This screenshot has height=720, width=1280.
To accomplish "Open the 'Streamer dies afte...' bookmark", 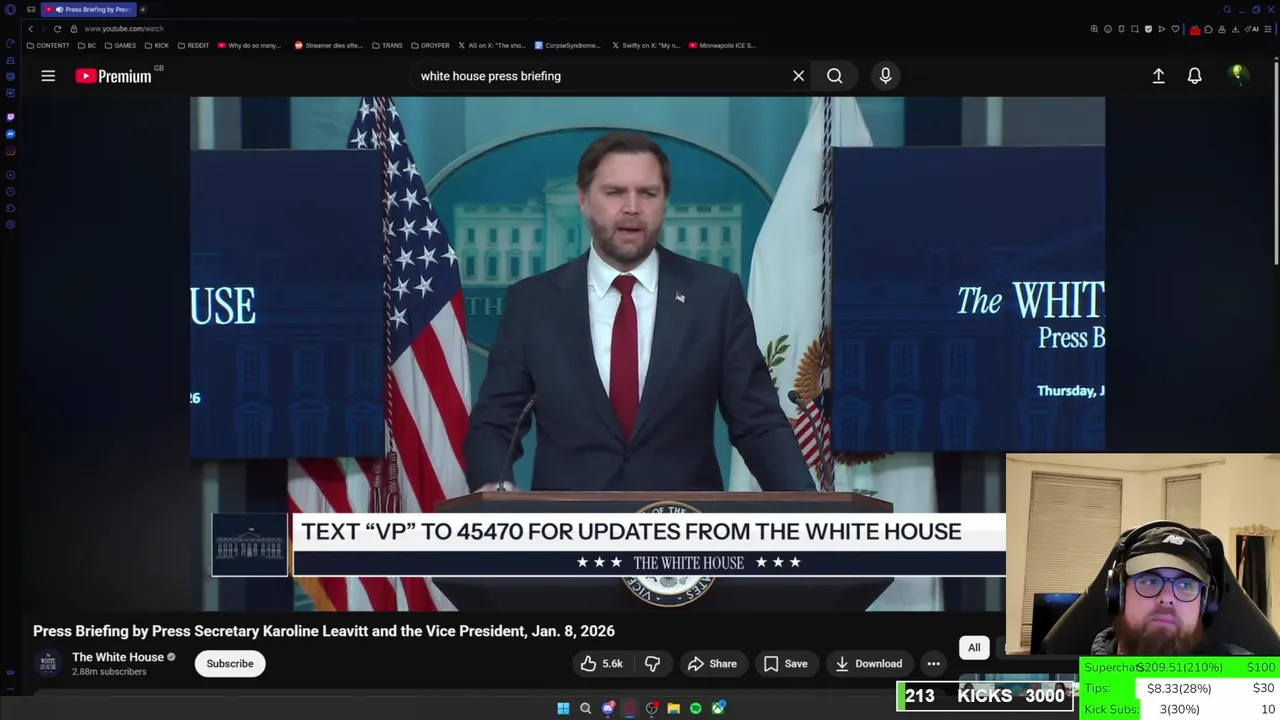I will pyautogui.click(x=328, y=45).
